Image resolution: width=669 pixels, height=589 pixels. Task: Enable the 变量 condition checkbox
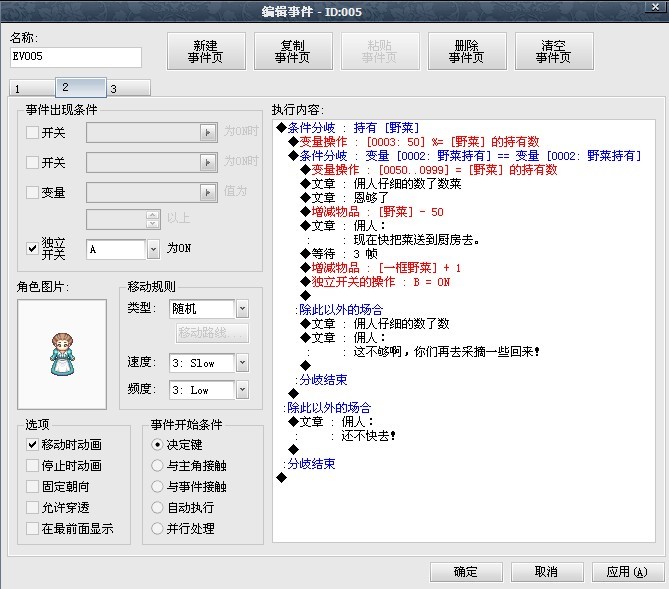pos(32,192)
